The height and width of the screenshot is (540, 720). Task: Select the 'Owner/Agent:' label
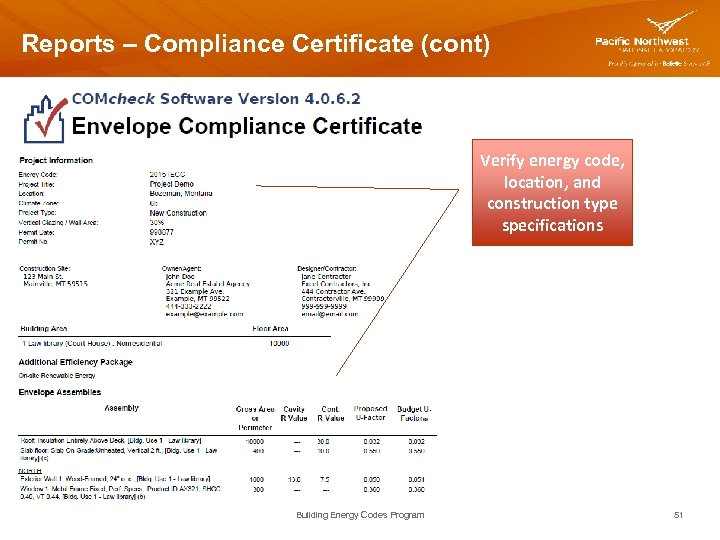click(181, 268)
